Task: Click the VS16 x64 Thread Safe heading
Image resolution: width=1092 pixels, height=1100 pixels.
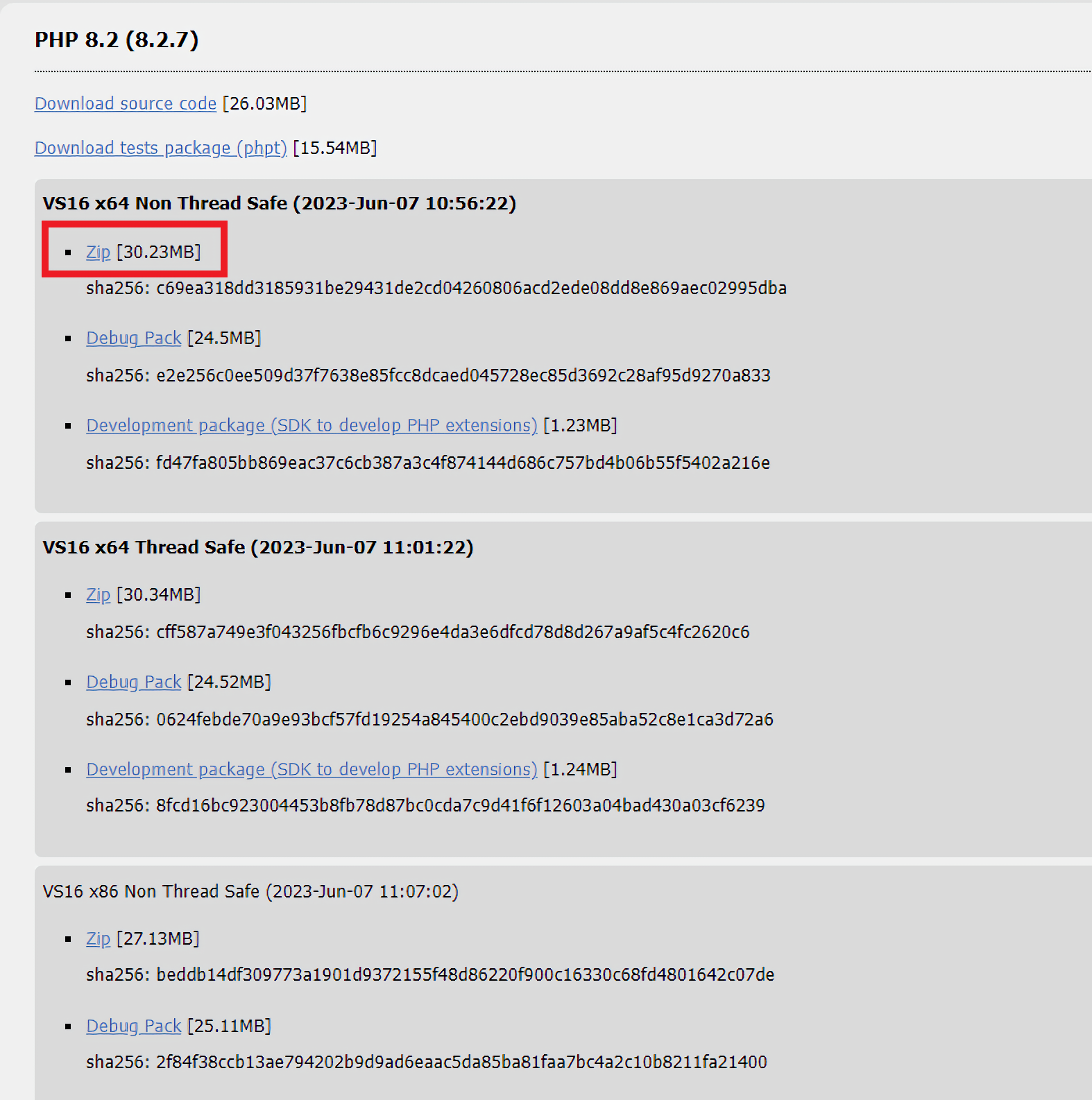Action: [257, 547]
